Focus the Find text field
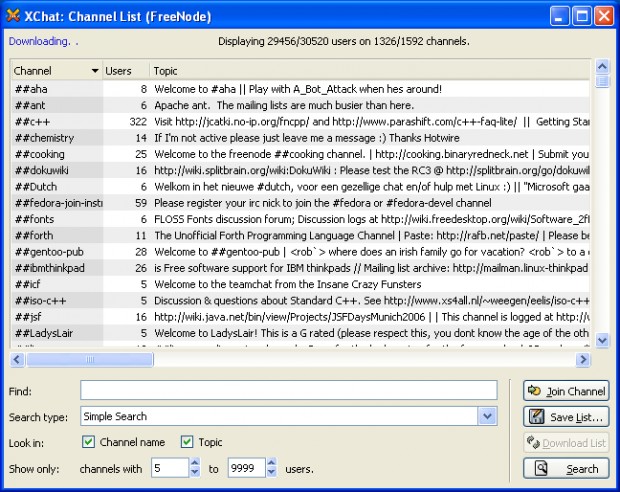The height and width of the screenshot is (492, 620). click(289, 390)
